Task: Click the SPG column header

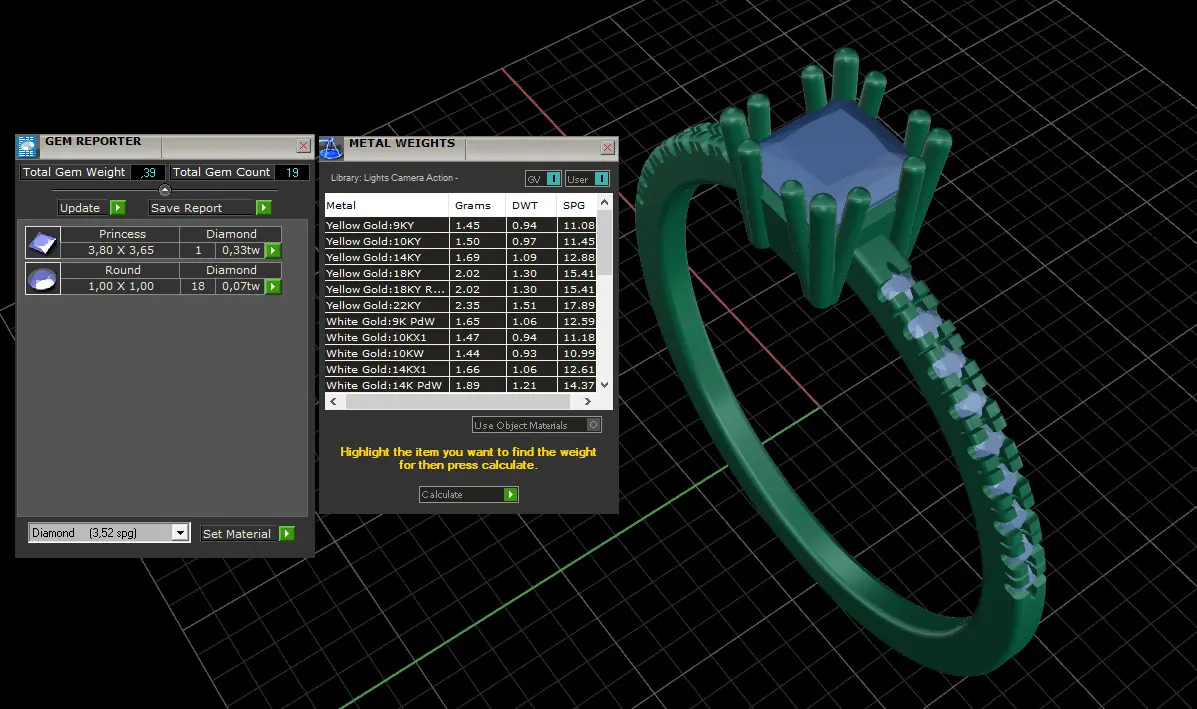Action: point(575,205)
